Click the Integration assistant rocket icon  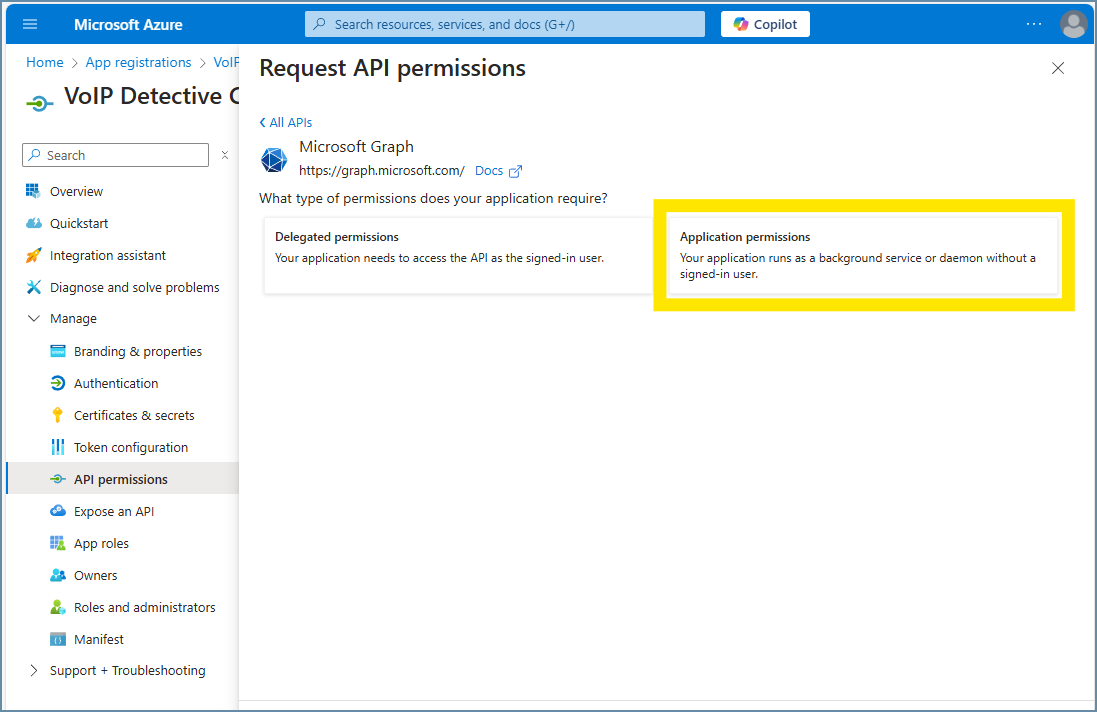click(x=34, y=255)
